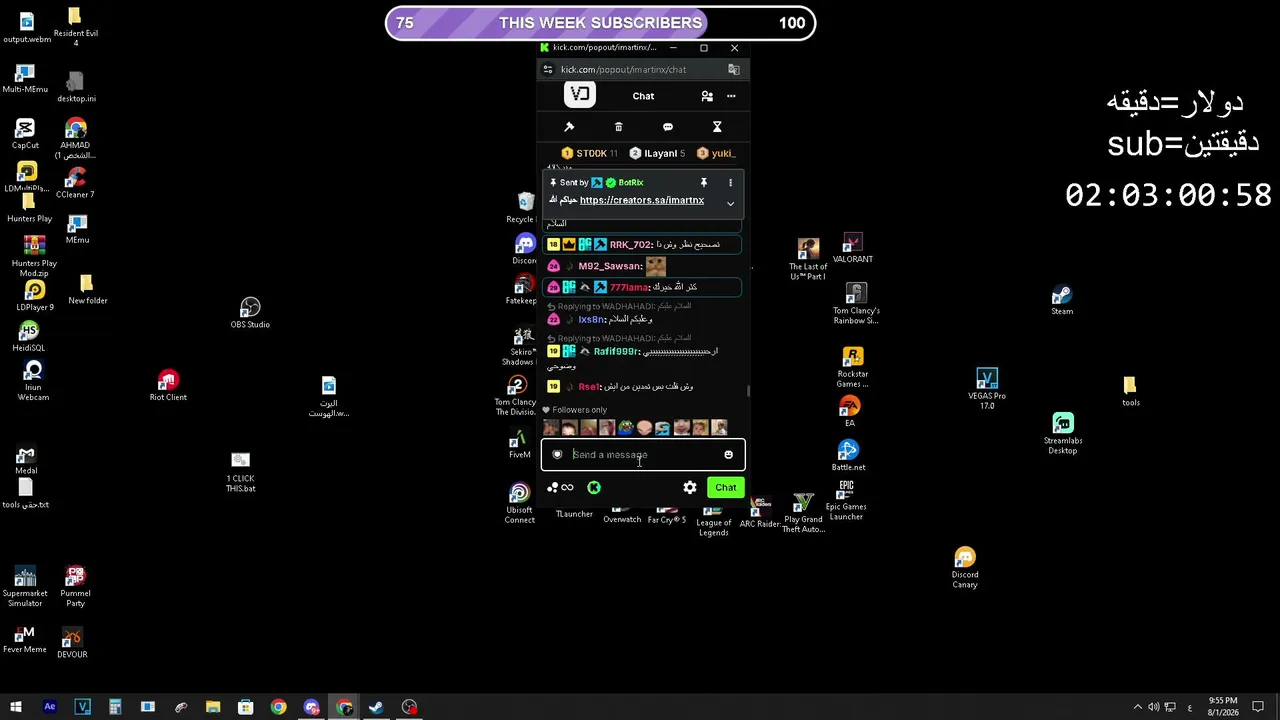Click username M92_Sawsan in chat
Viewport: 1280px width, 720px height.
tap(609, 266)
